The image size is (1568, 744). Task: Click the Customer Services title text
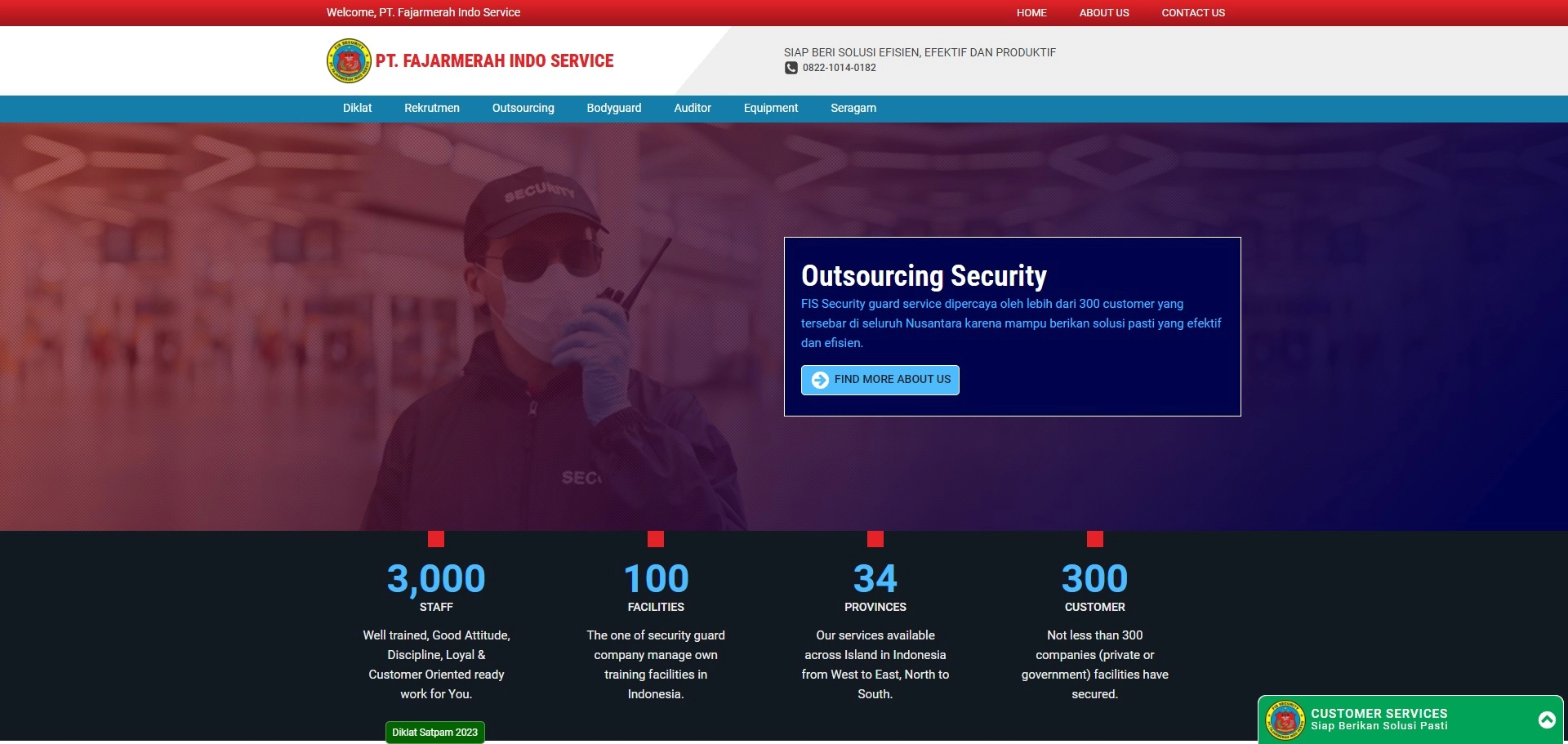[1379, 713]
